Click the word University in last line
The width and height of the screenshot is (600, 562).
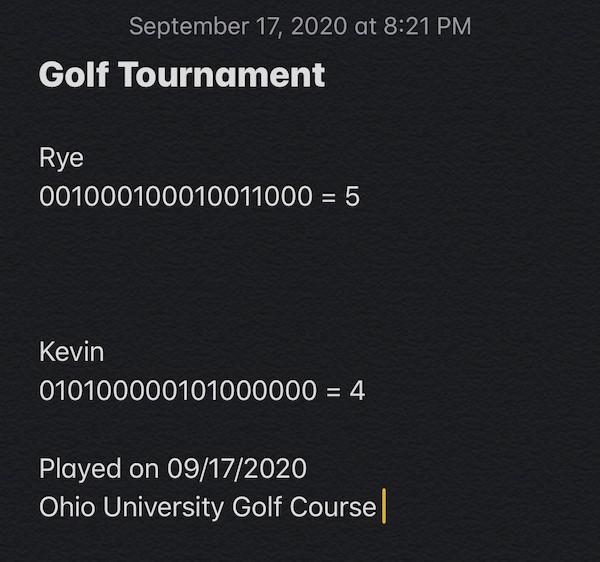(163, 508)
